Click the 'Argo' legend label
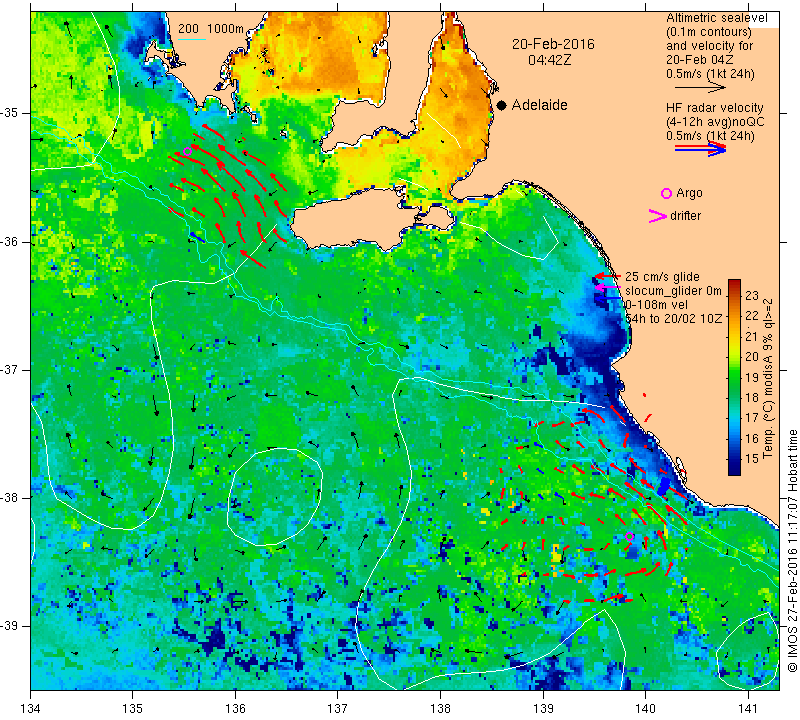 689,193
